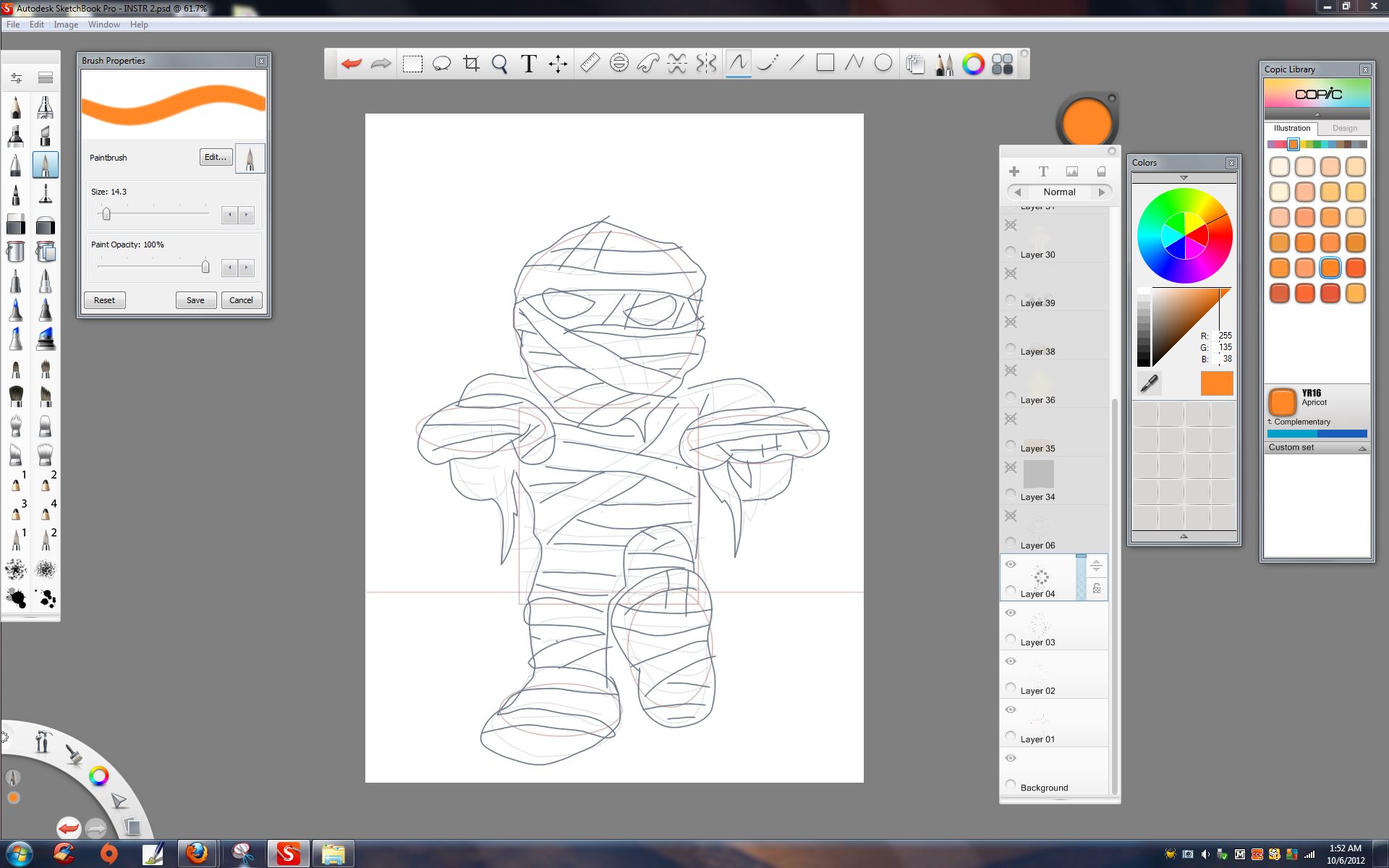The height and width of the screenshot is (868, 1389).
Task: Select the rectangular marquee selection tool
Action: [412, 64]
